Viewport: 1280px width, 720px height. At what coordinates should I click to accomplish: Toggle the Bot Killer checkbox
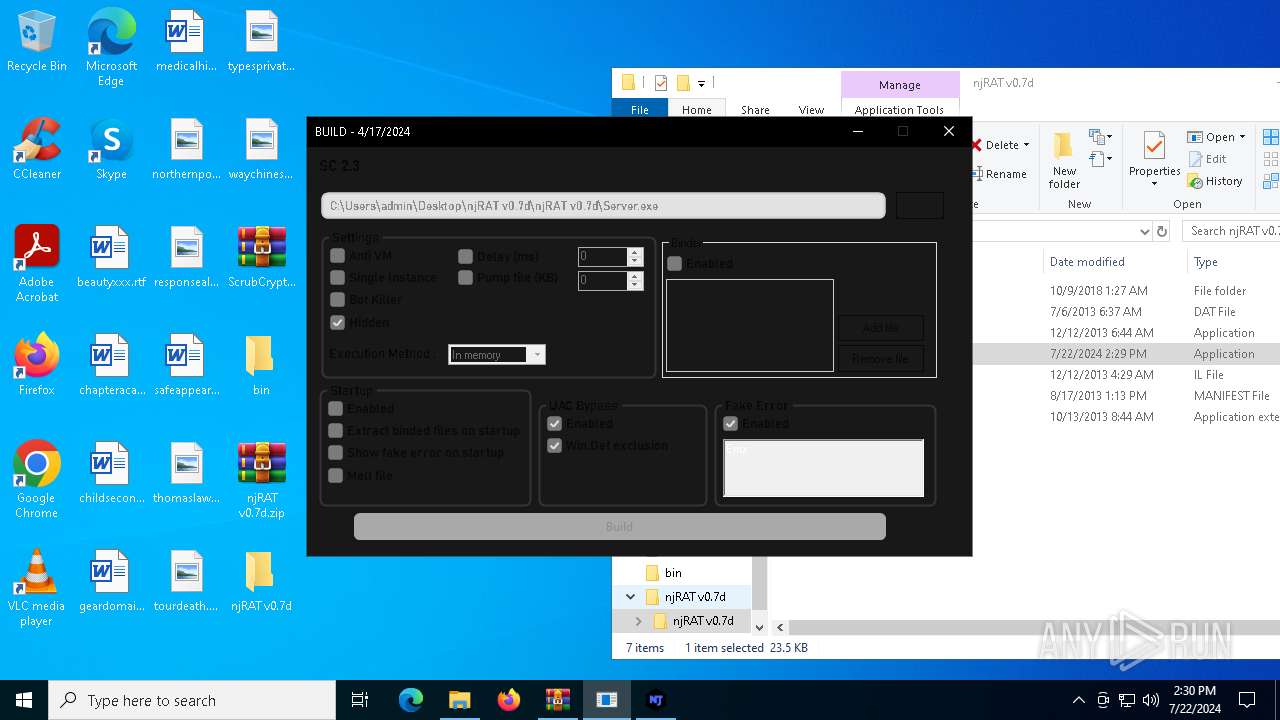(x=337, y=300)
